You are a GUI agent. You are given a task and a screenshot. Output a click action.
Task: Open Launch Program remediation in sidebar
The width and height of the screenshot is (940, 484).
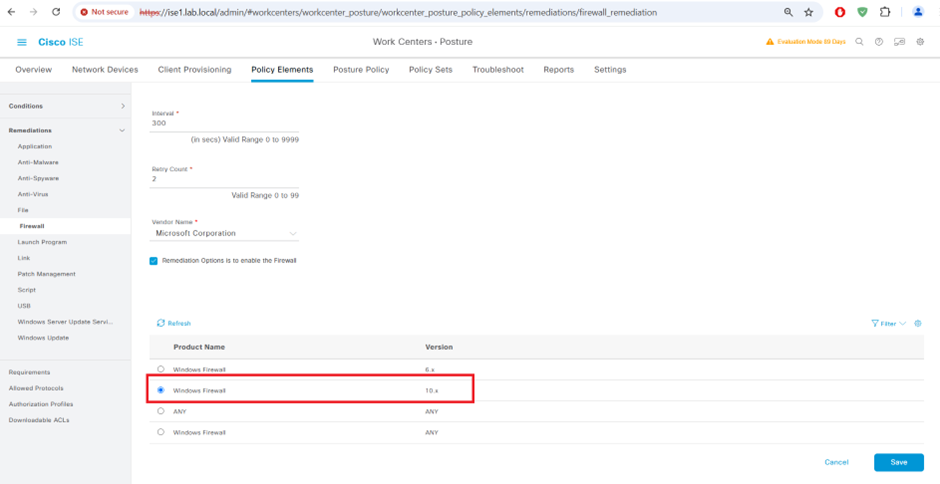42,242
